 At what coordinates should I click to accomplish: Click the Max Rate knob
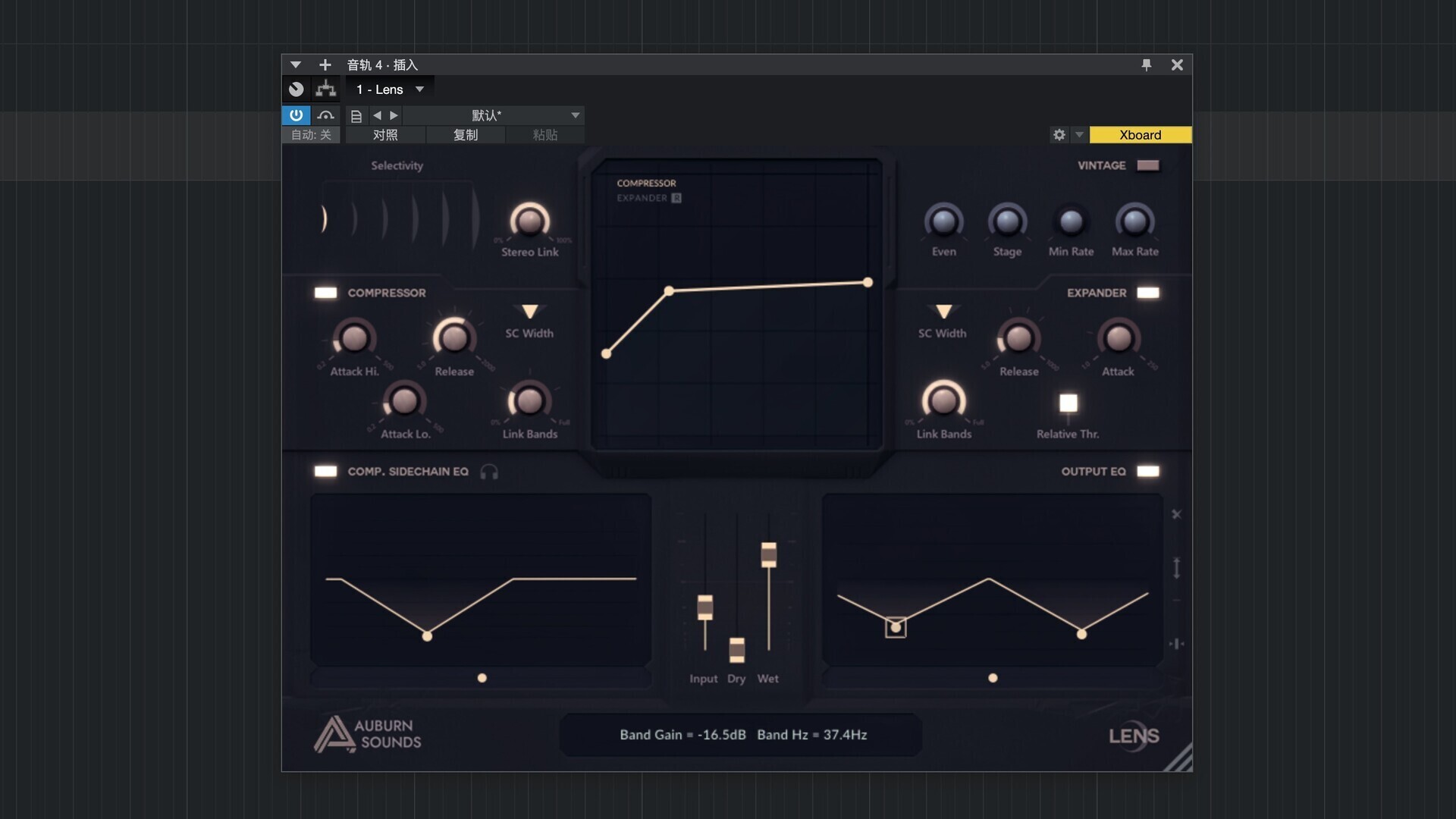pos(1134,221)
